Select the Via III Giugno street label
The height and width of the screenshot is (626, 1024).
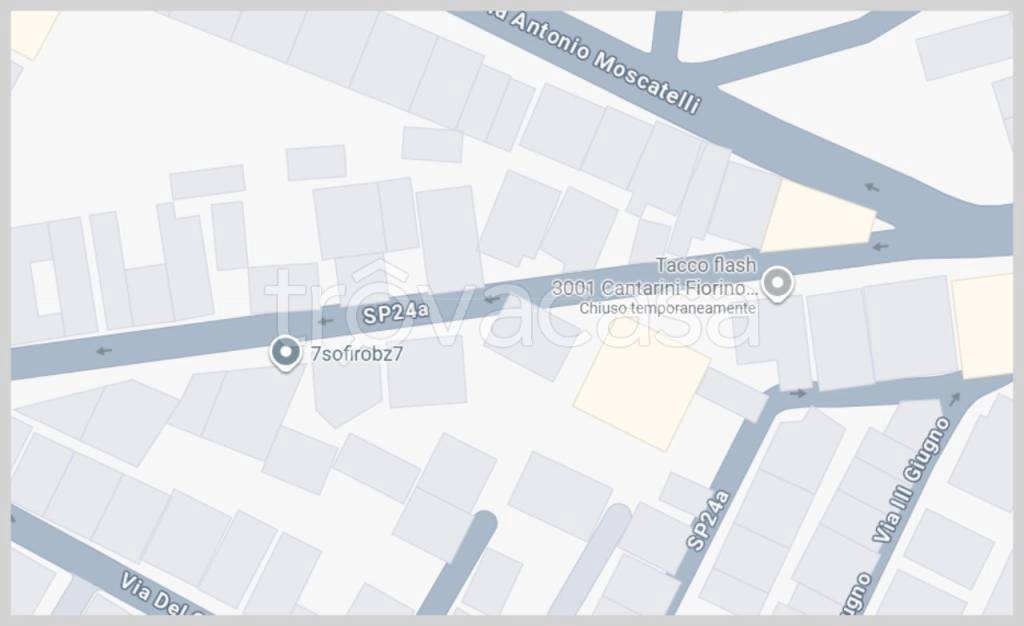tap(912, 481)
